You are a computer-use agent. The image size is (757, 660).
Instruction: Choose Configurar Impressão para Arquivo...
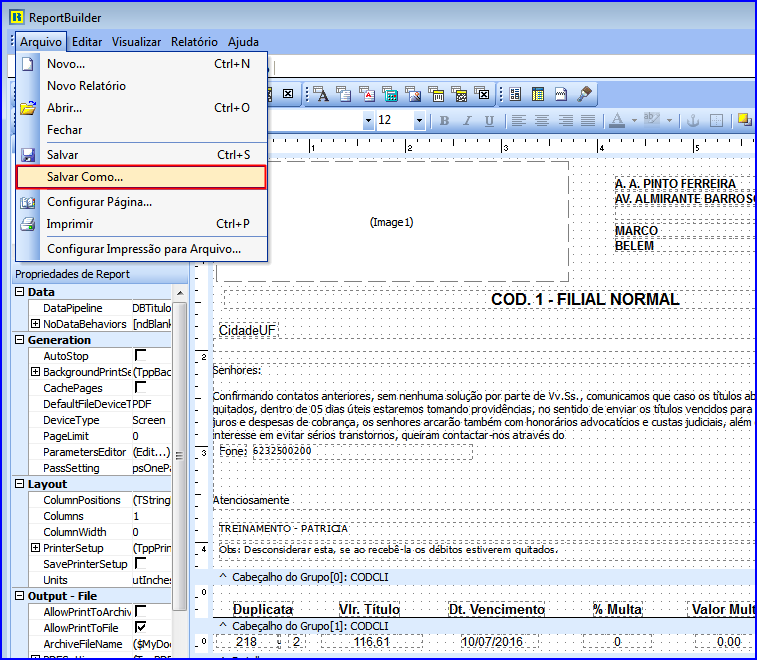coord(141,249)
